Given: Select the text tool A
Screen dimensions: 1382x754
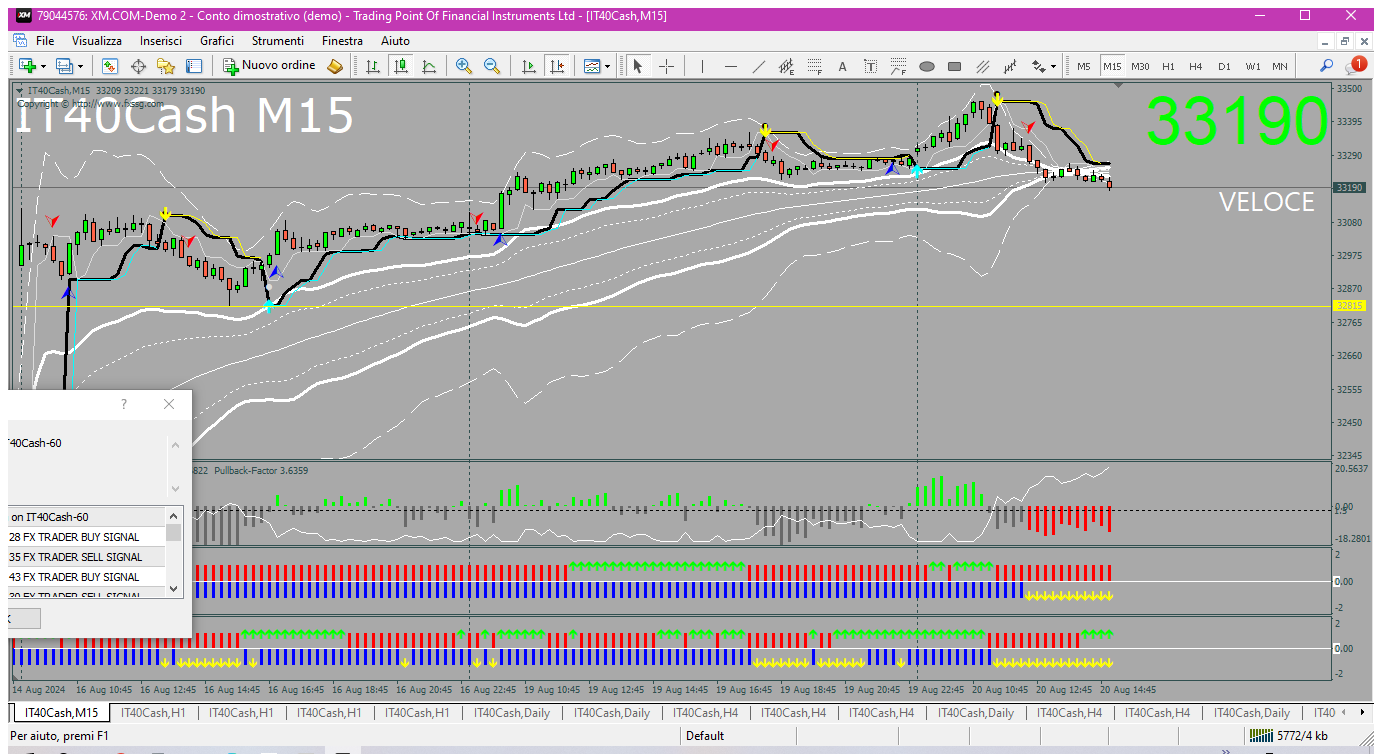Looking at the screenshot, I should coord(843,66).
